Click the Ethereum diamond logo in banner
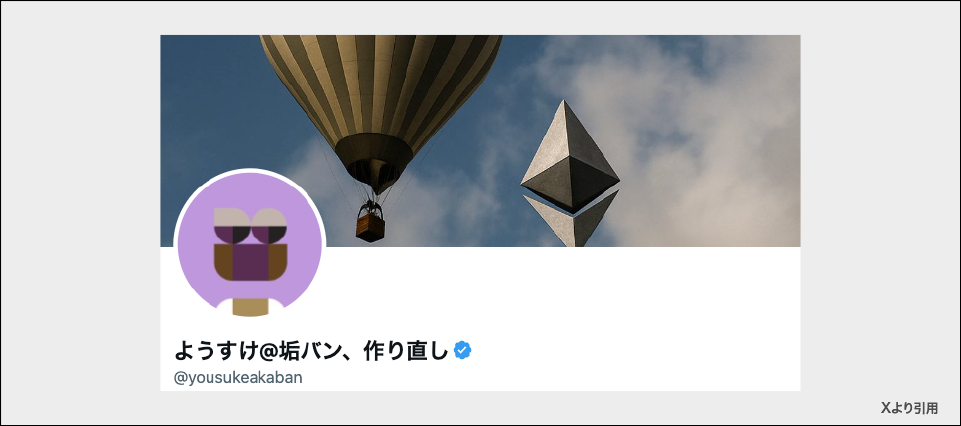961x426 pixels. [x=571, y=173]
